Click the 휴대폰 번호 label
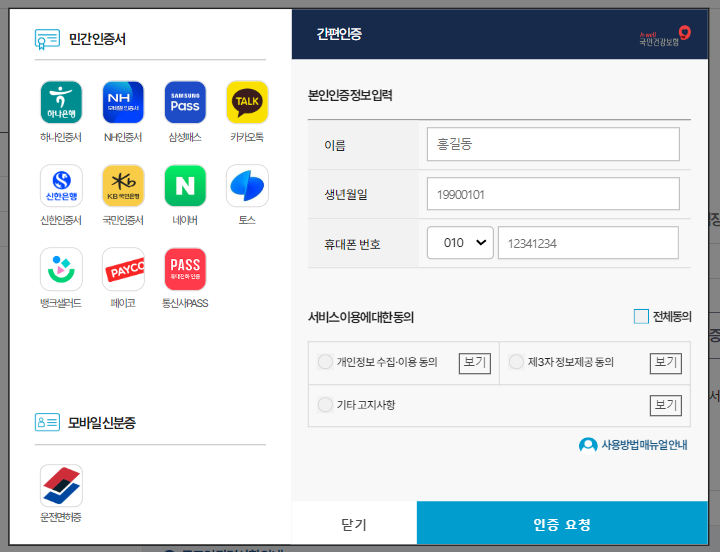Screen dimensions: 720x552 [x=352, y=244]
